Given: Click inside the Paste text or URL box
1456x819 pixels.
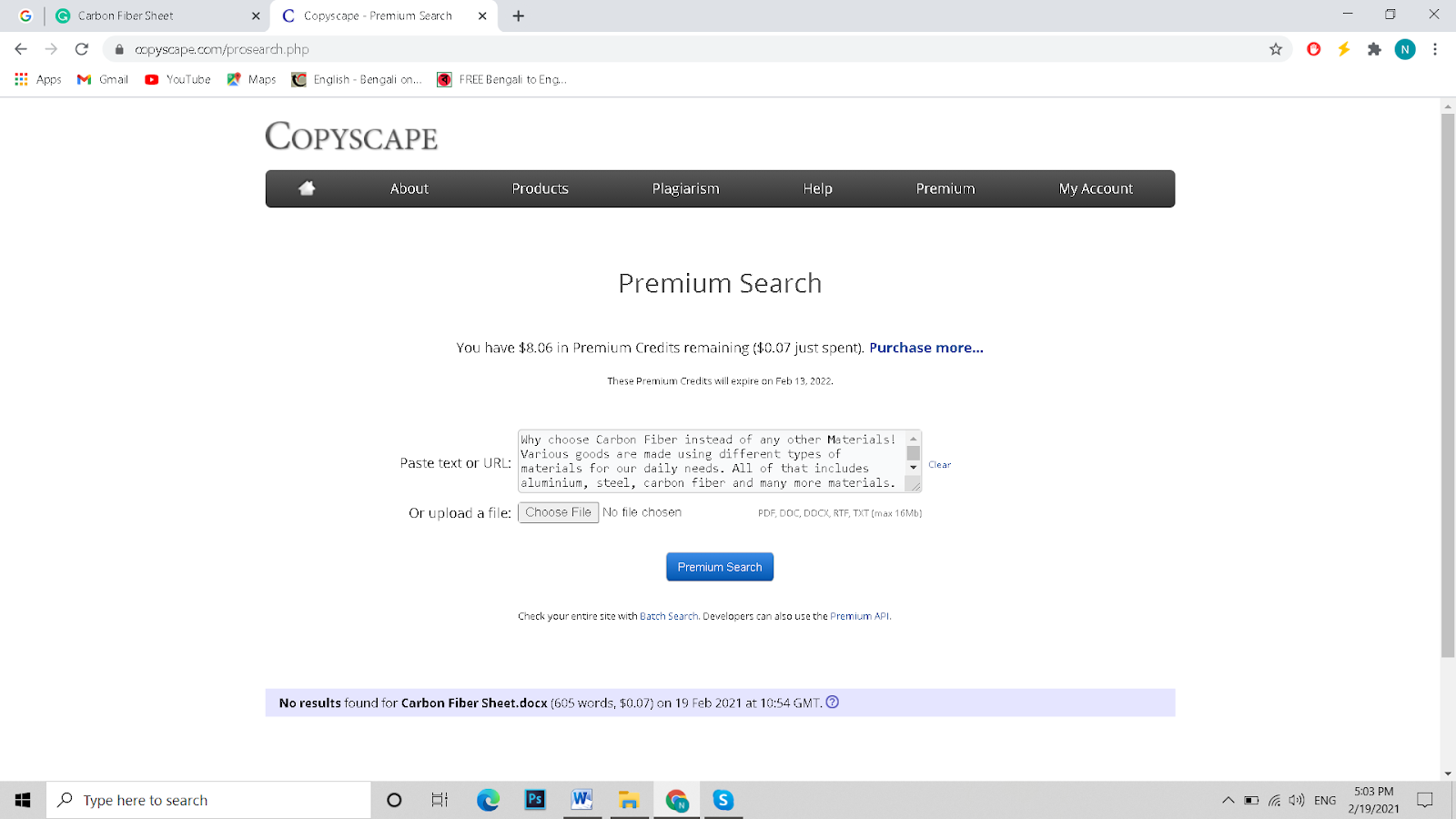Looking at the screenshot, I should (712, 461).
